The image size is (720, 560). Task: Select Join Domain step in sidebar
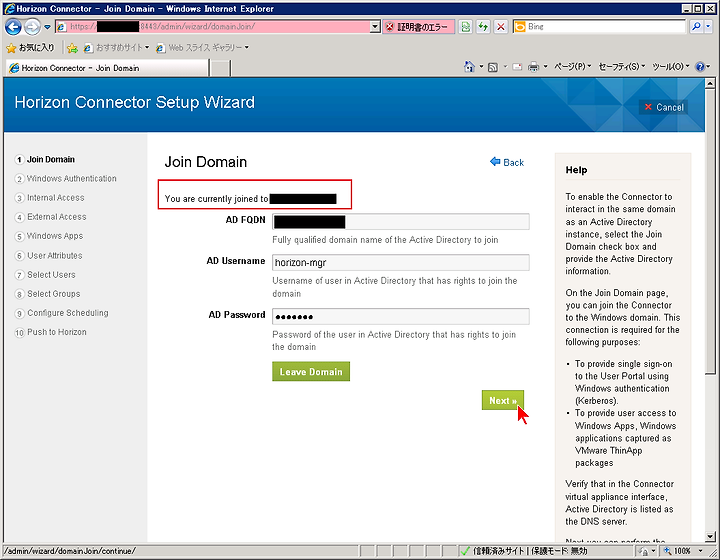[x=45, y=159]
